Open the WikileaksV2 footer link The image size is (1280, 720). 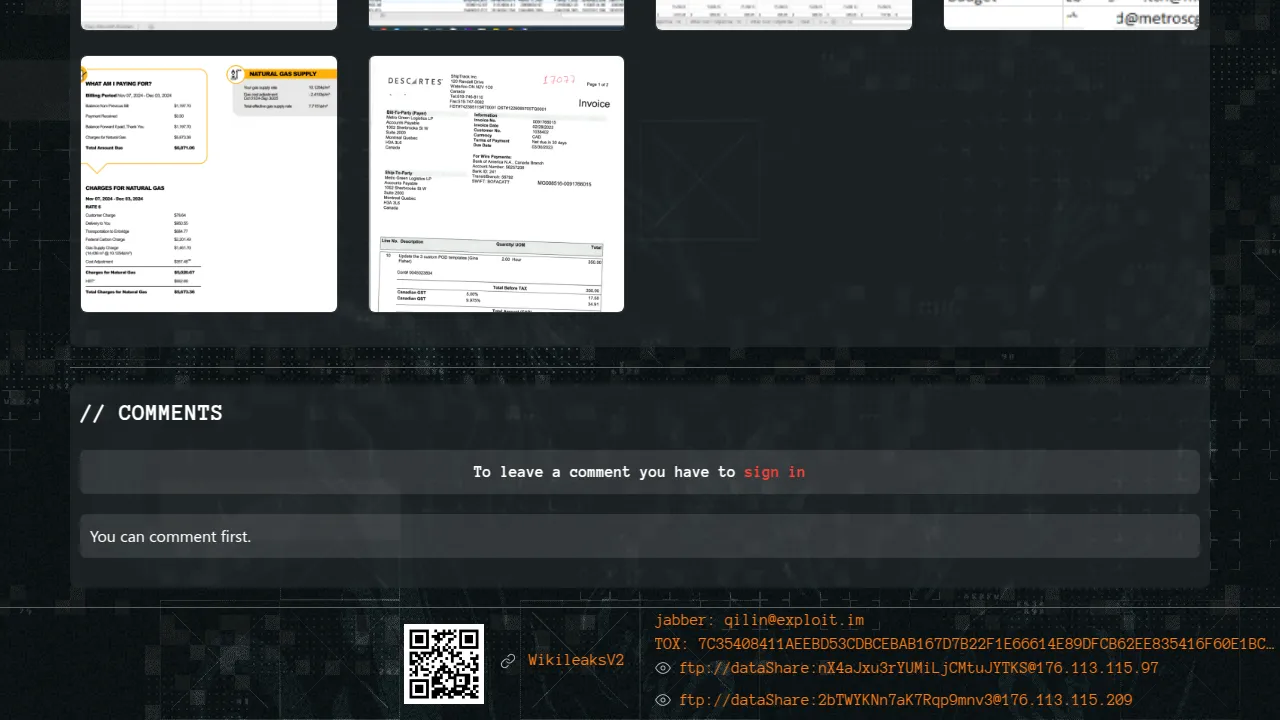[576, 661]
